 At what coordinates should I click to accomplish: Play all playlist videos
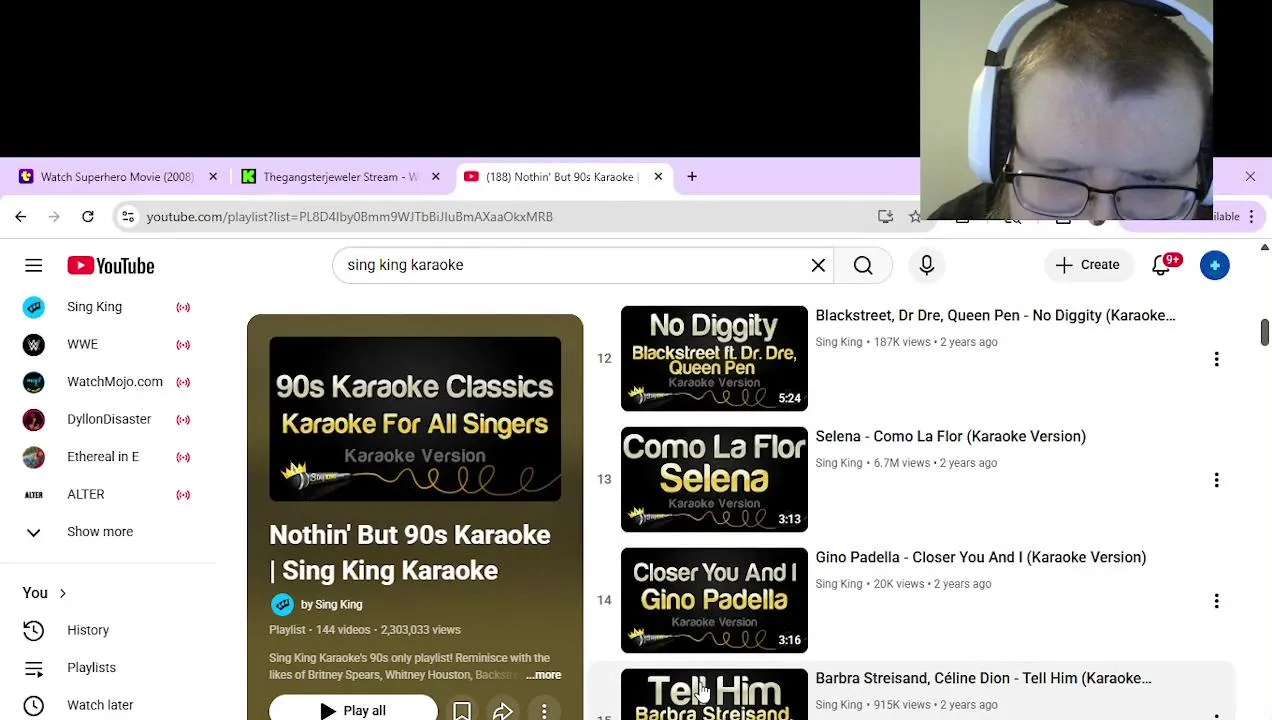[353, 708]
